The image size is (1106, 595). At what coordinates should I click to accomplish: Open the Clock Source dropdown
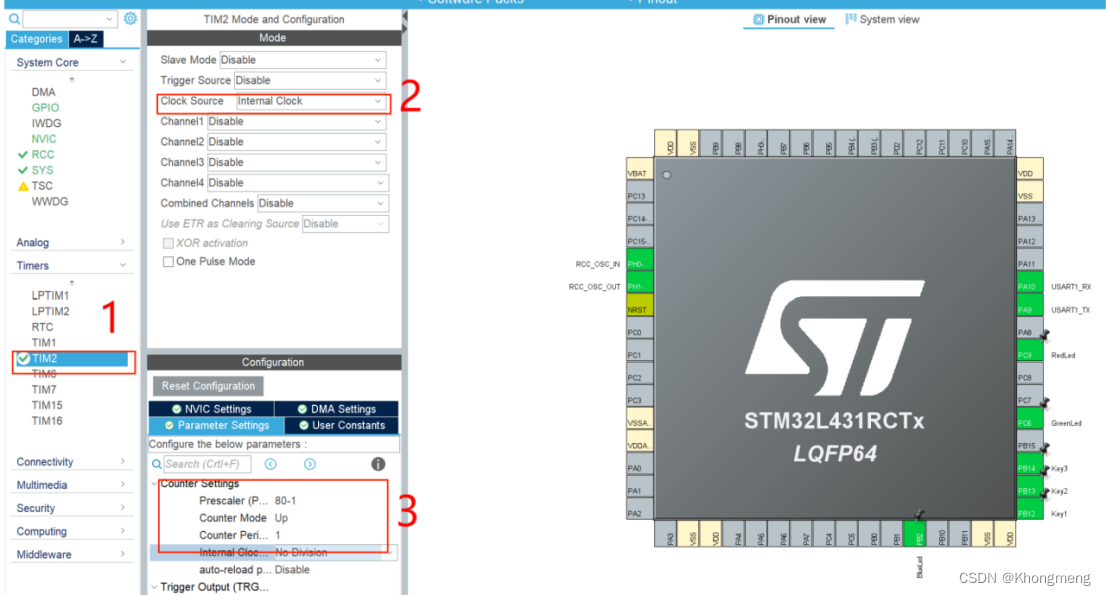312,101
